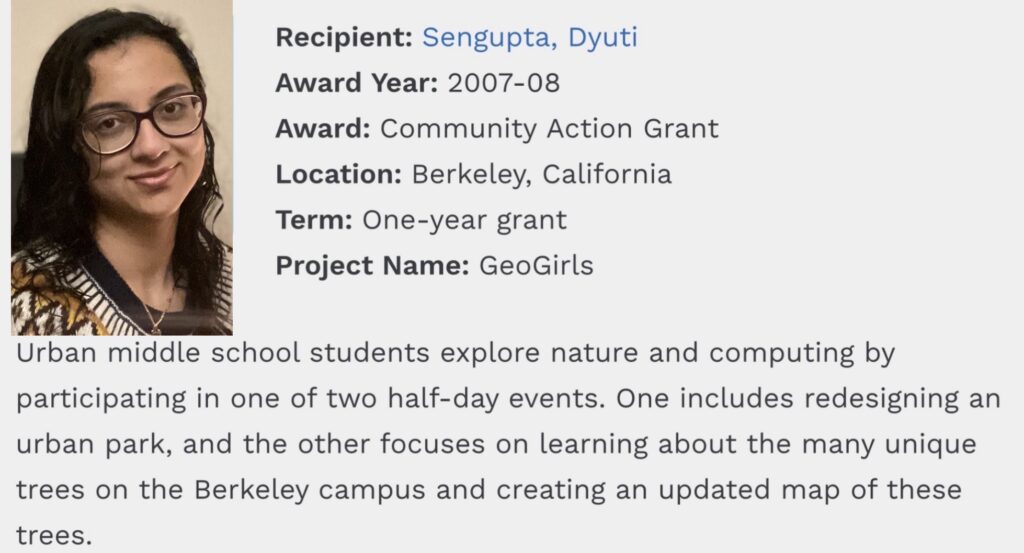Click the One-year grant term value
The width and height of the screenshot is (1024, 553).
(x=464, y=220)
